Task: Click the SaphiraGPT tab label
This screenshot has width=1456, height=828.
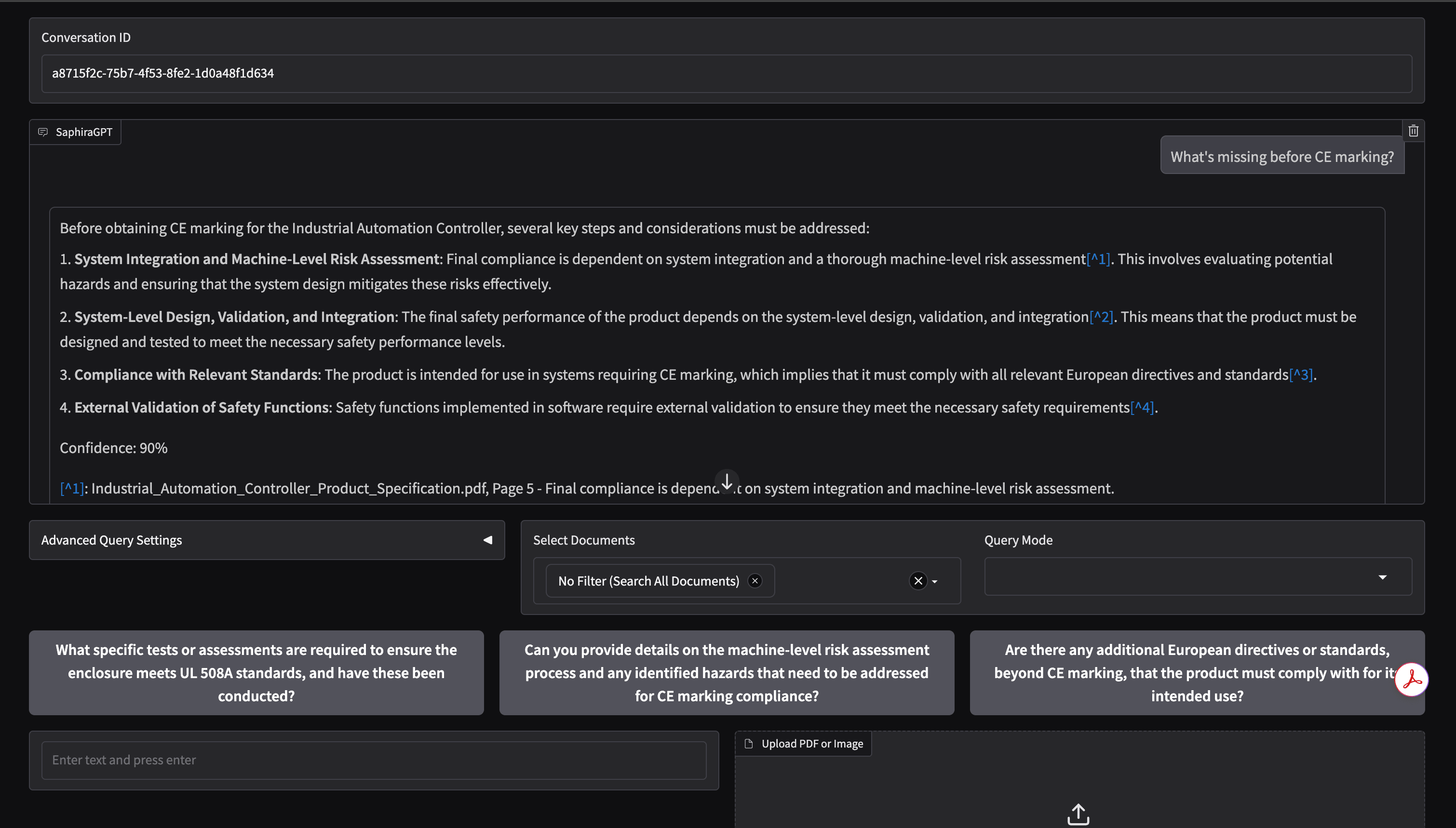Action: click(x=83, y=132)
